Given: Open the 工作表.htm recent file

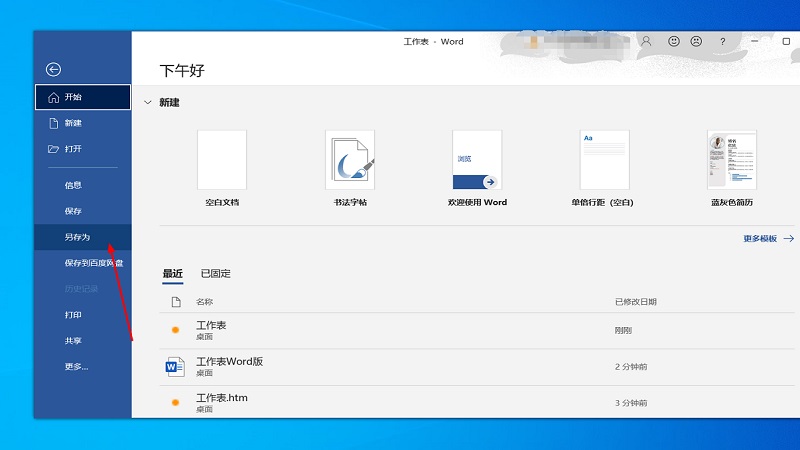Looking at the screenshot, I should point(222,398).
